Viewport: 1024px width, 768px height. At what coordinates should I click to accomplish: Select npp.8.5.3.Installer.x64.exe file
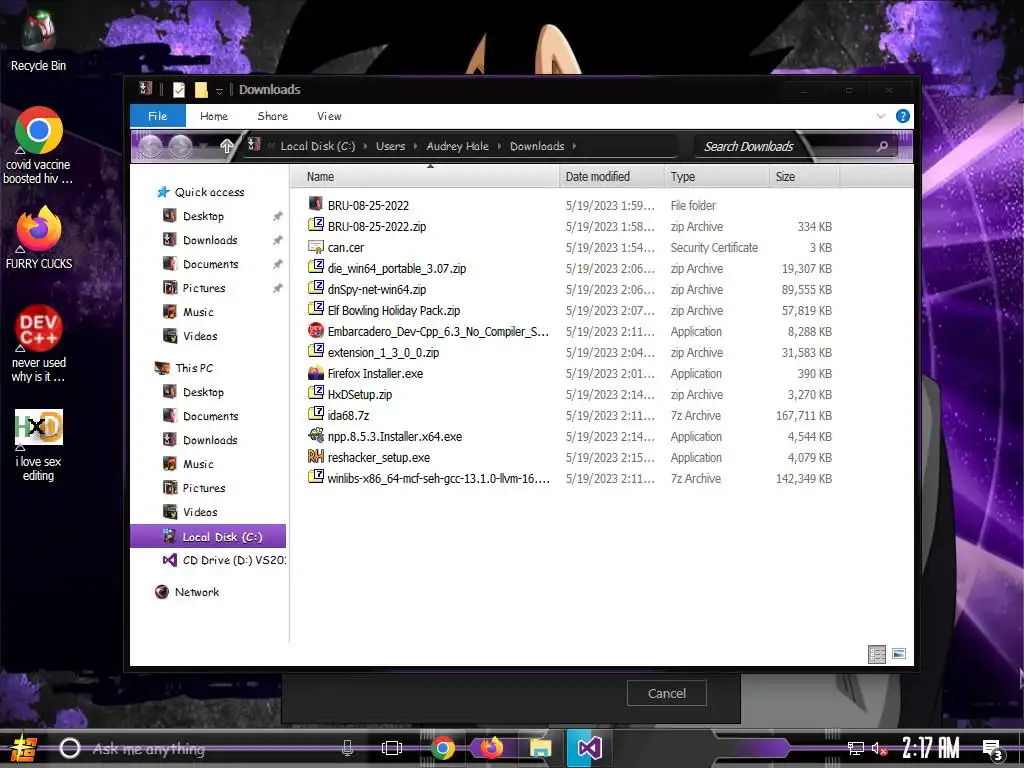point(385,436)
